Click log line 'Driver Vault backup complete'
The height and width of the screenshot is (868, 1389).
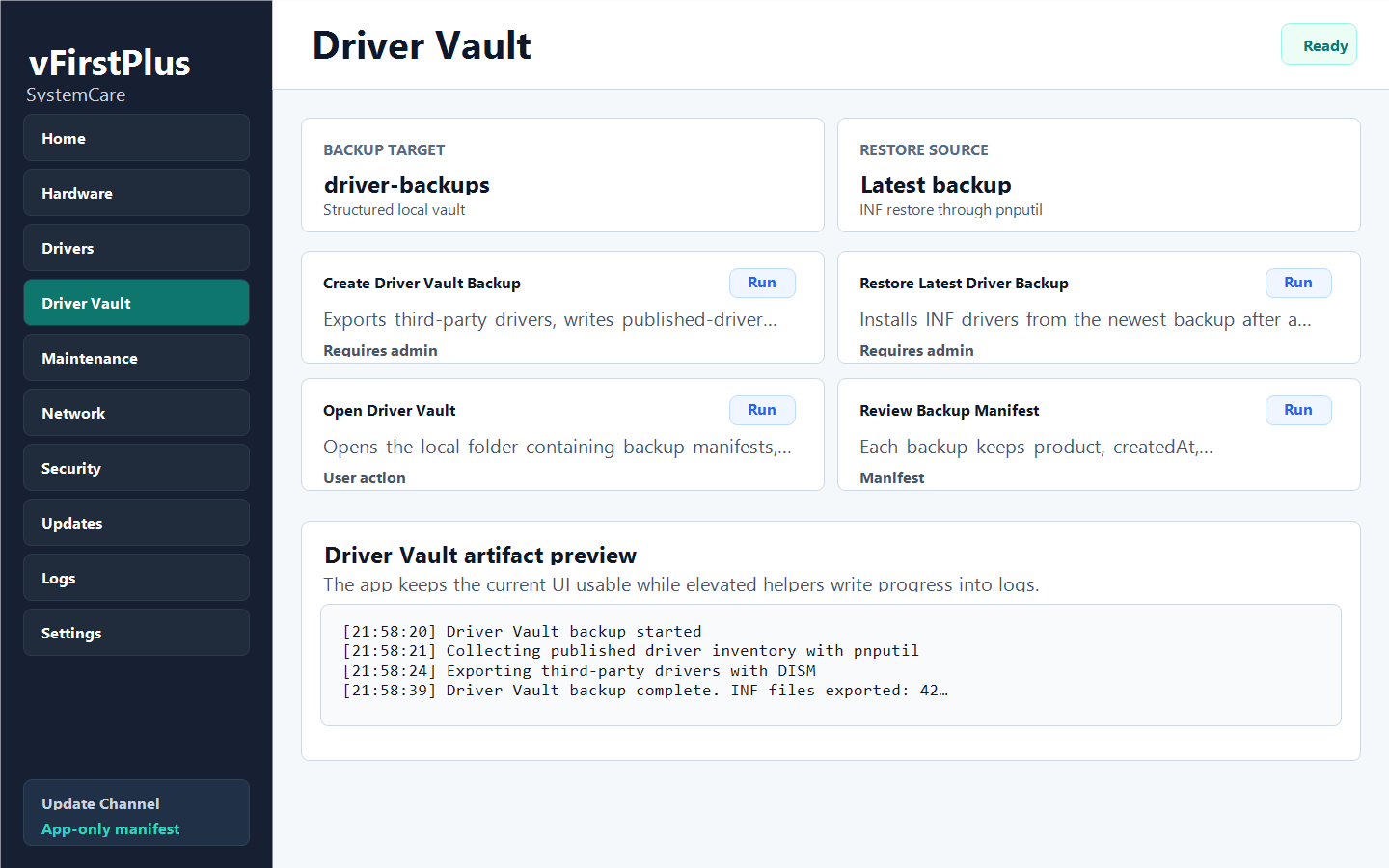(645, 691)
